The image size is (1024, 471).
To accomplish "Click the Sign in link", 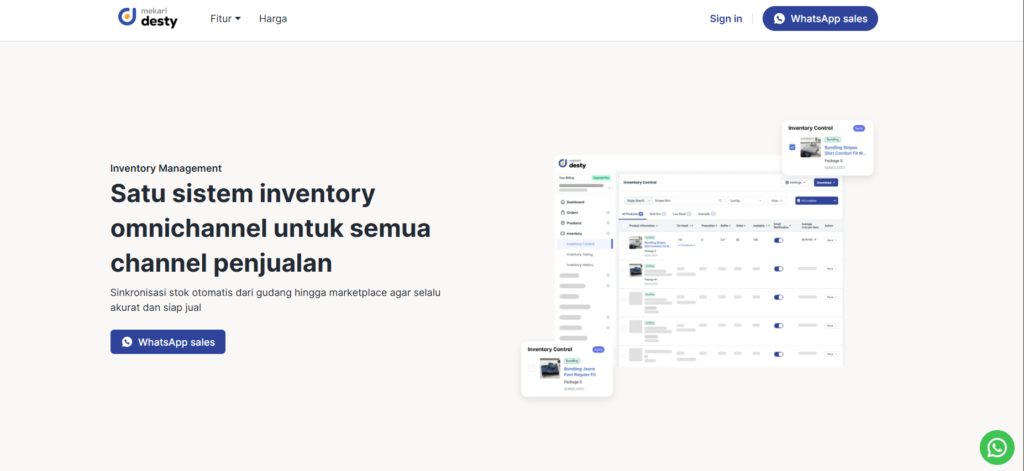I will (726, 18).
